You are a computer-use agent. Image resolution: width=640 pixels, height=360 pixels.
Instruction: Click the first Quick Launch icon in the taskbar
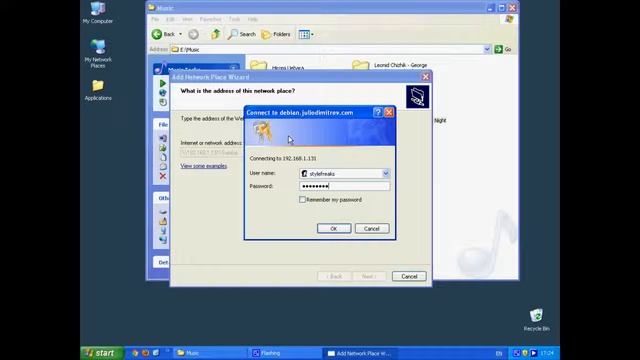[x=135, y=353]
